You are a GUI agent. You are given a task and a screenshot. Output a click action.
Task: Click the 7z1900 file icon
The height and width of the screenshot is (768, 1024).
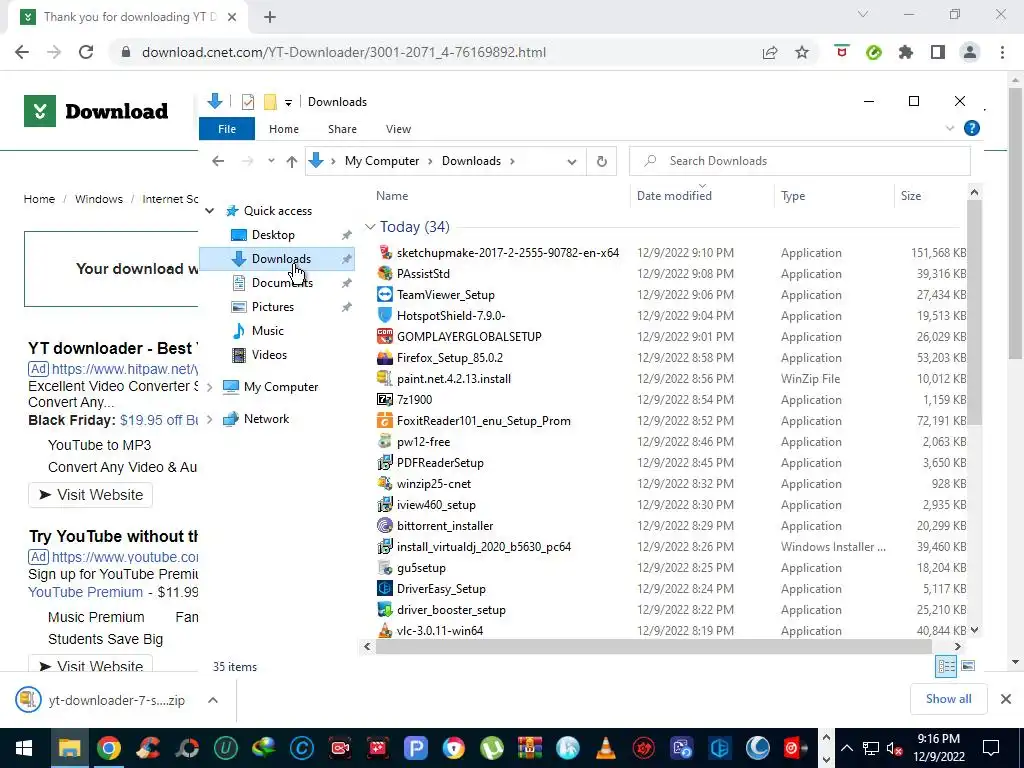click(385, 400)
